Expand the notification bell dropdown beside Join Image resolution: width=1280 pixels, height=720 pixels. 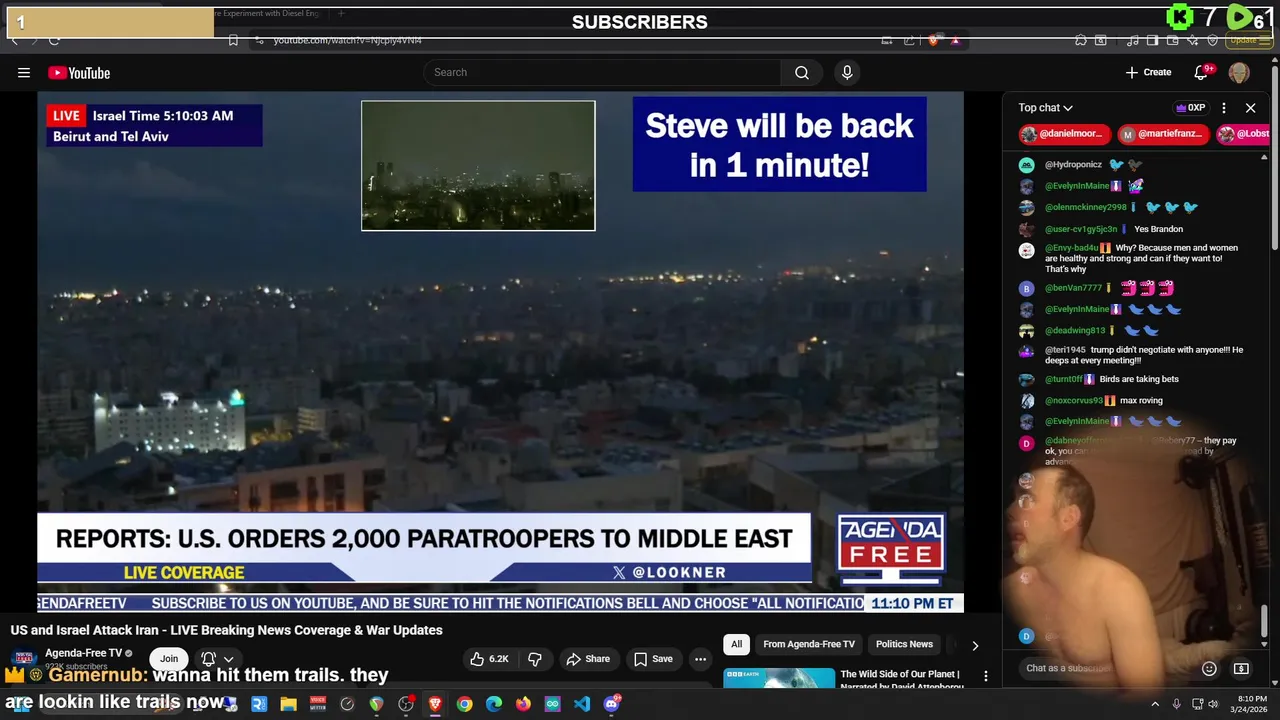(228, 659)
